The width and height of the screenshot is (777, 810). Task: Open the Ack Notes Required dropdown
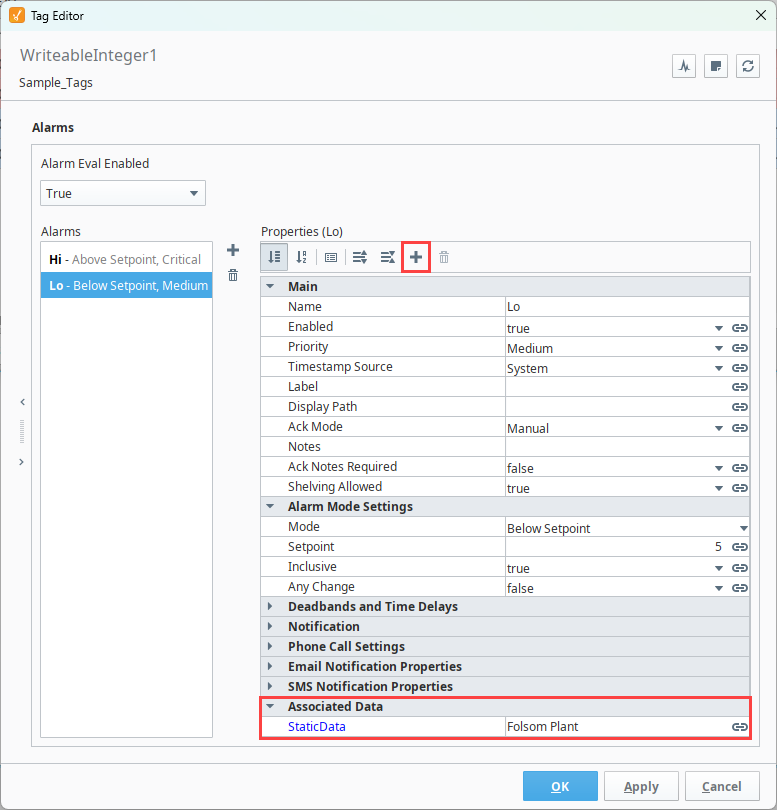719,469
